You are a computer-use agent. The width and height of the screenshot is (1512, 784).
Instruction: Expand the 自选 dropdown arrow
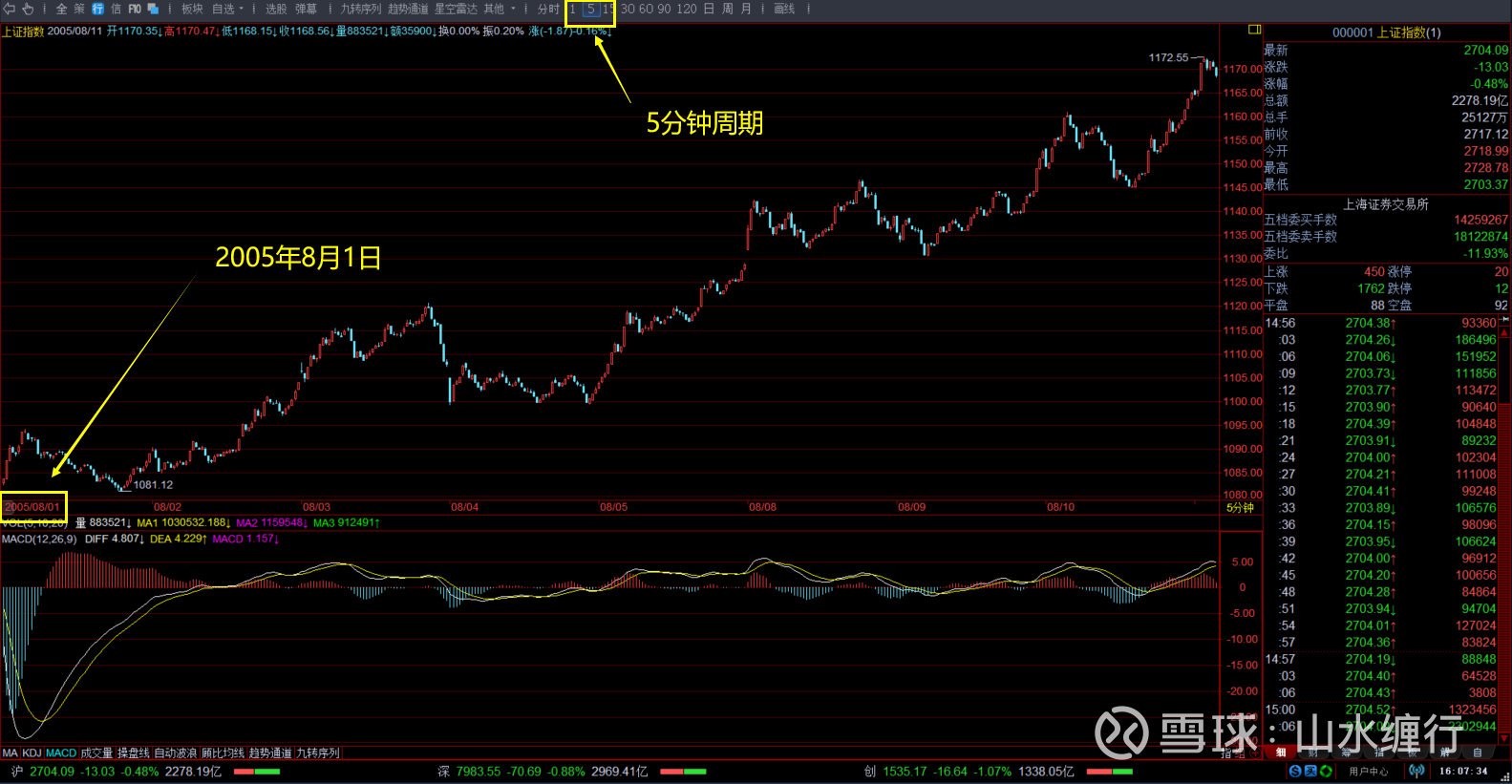pos(242,9)
